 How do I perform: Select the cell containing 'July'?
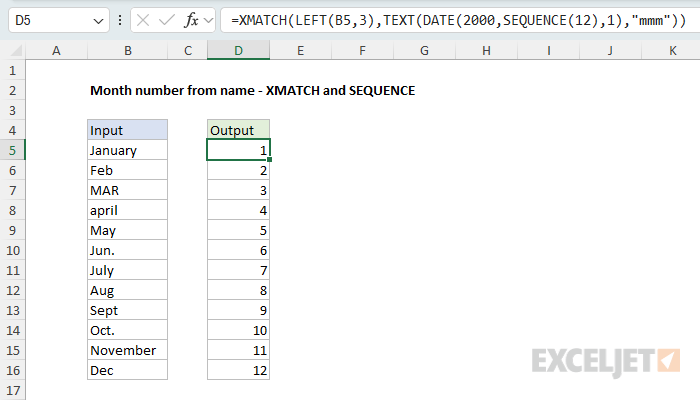(x=128, y=270)
